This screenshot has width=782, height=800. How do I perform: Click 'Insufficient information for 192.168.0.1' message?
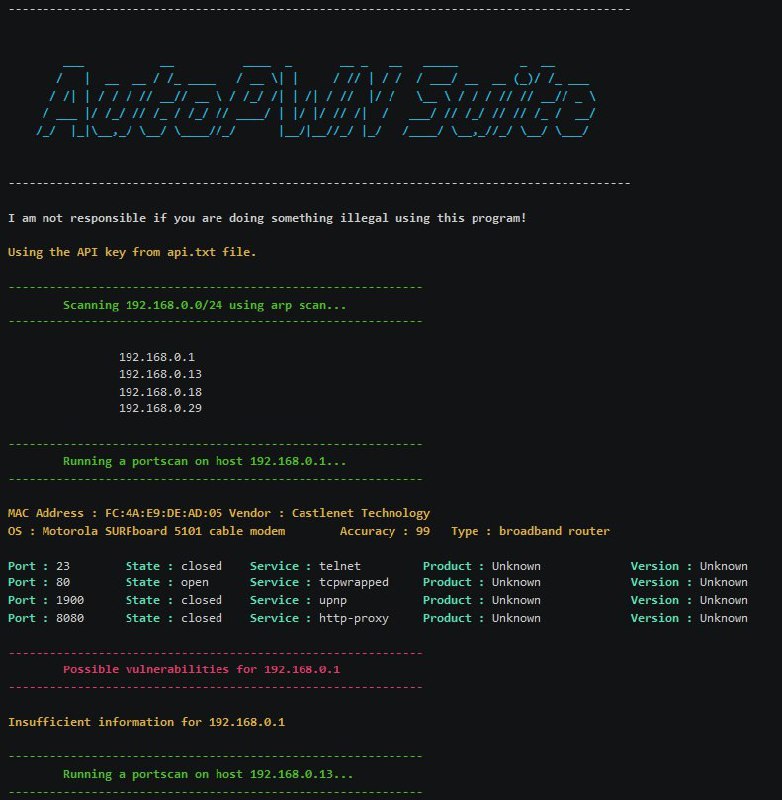146,722
